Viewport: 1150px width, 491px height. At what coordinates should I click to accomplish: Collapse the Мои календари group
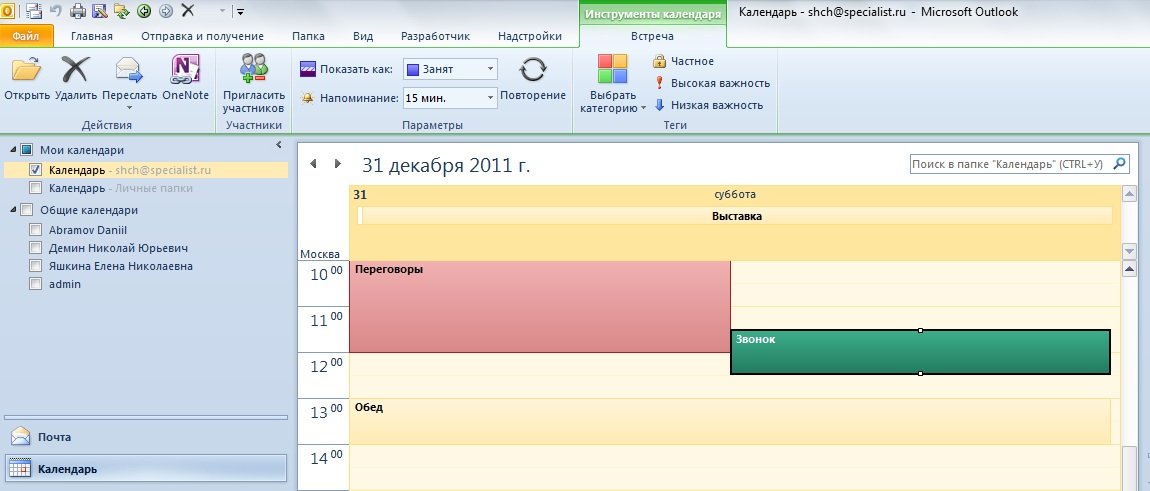point(11,150)
